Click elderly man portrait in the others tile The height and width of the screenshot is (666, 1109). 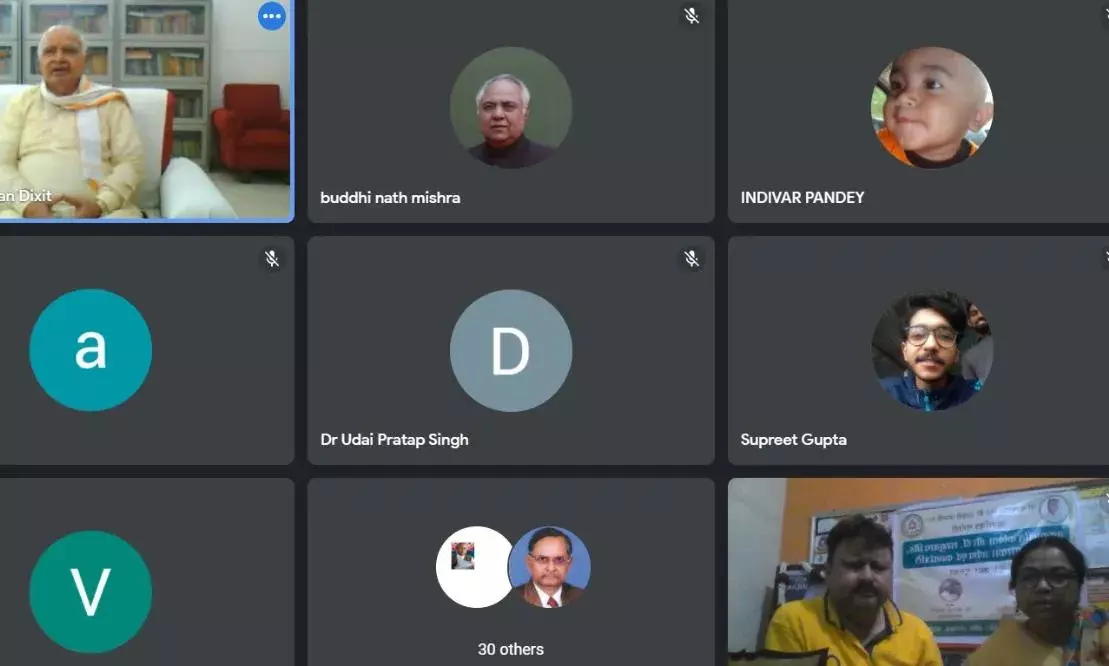(550, 567)
